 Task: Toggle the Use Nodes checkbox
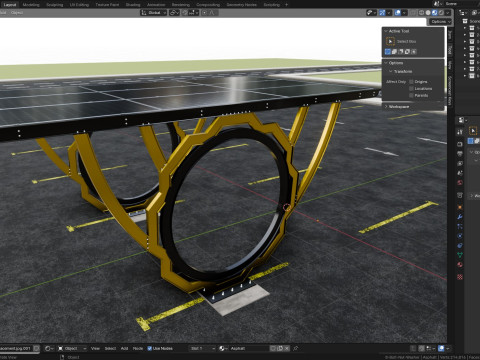pyautogui.click(x=149, y=348)
